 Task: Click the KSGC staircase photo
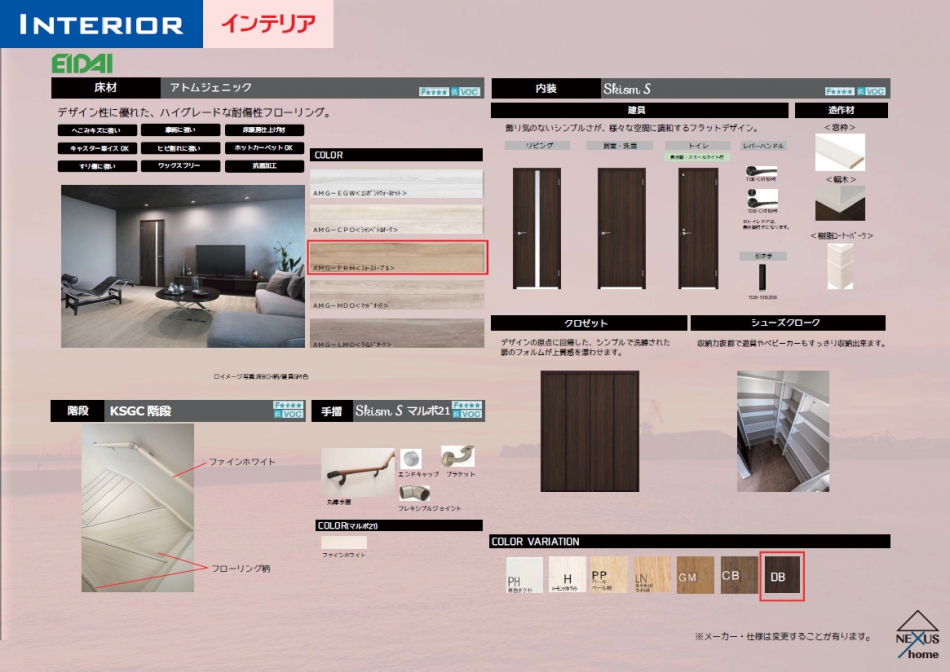(138, 508)
